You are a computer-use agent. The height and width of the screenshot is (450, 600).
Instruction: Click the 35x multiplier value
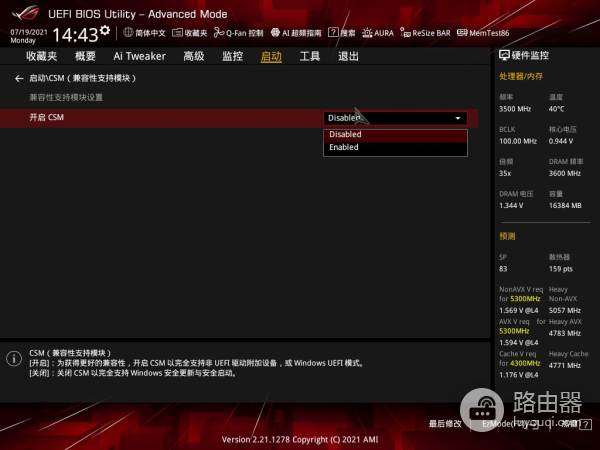505,173
